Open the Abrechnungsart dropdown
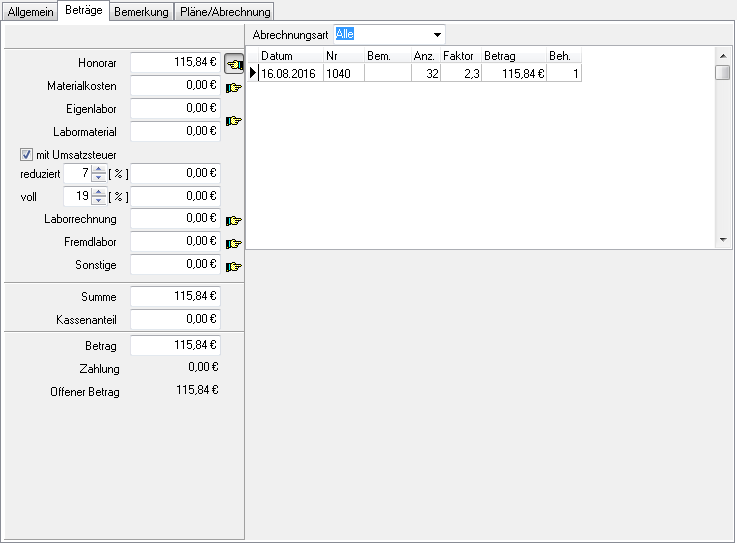Viewport: 737px width, 544px height. pyautogui.click(x=437, y=34)
